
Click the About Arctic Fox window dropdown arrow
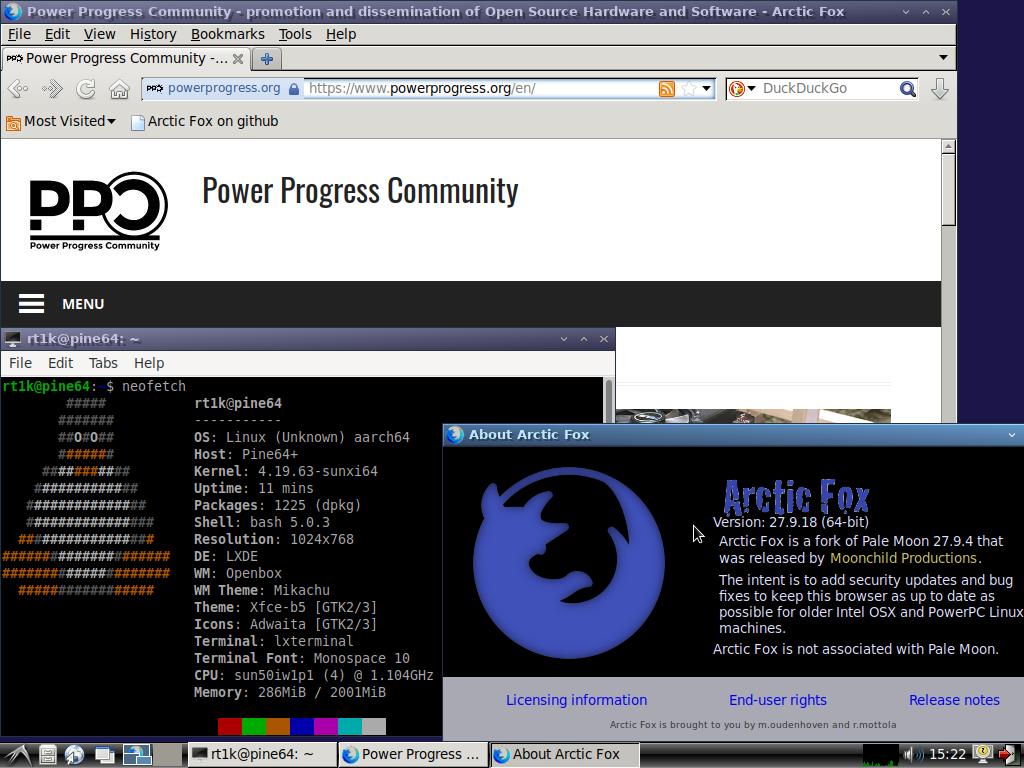(x=1012, y=435)
